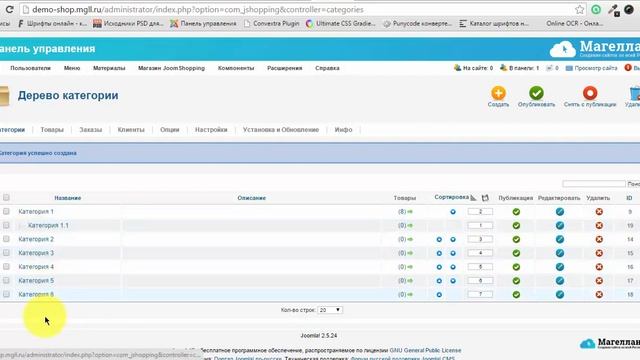
Task: Check the checkbox for Категория 2
Action: tap(6, 239)
